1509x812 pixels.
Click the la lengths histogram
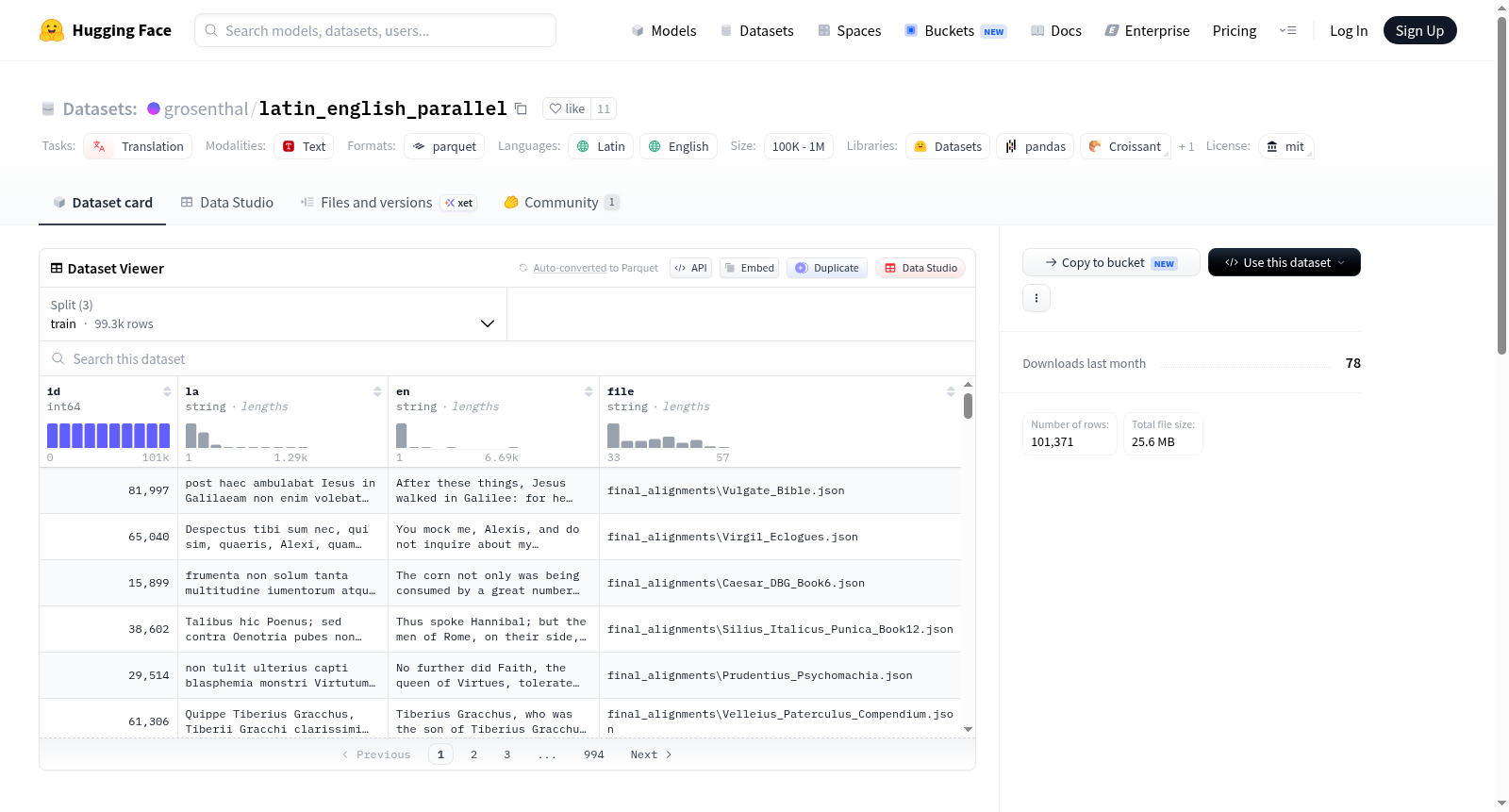pos(246,435)
